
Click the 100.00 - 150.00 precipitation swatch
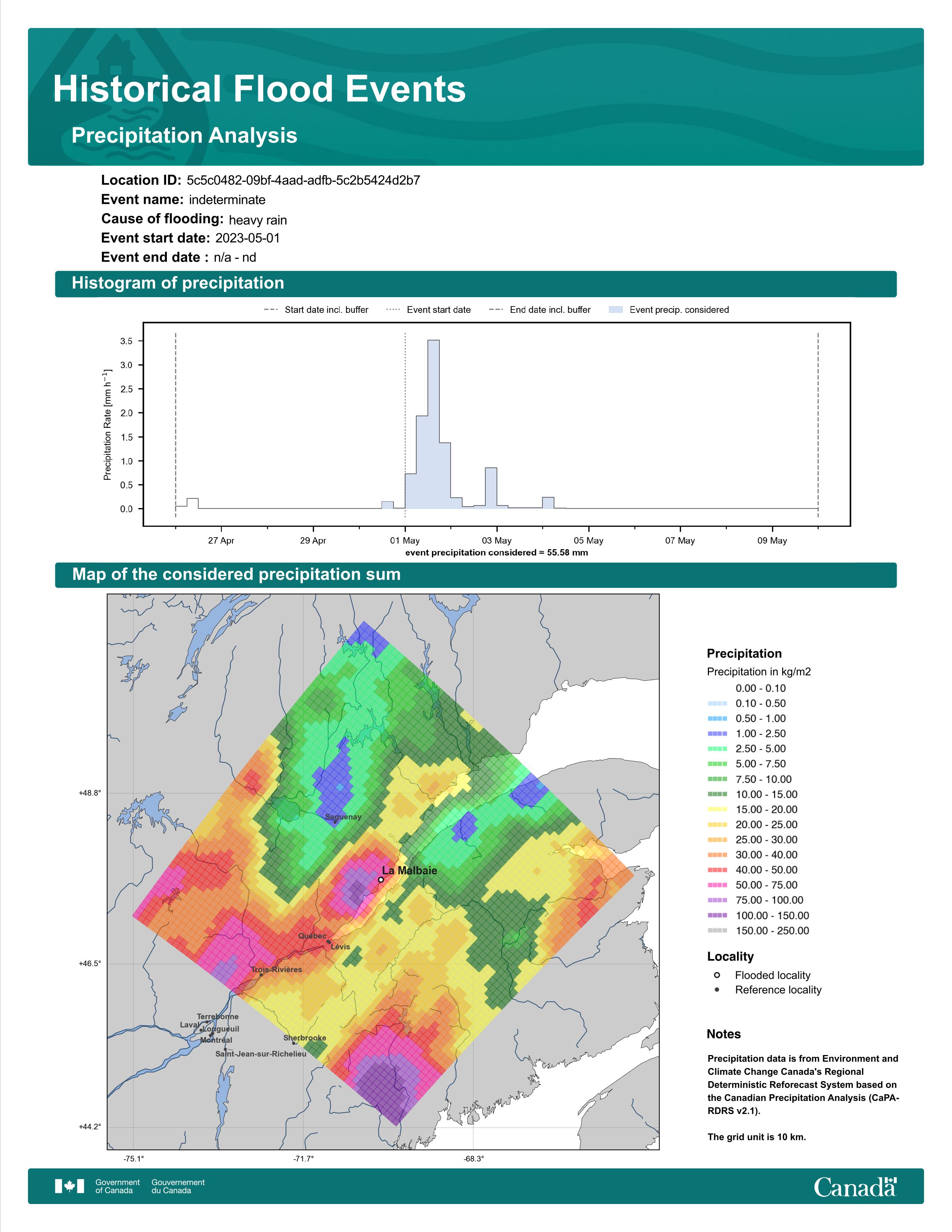click(717, 916)
